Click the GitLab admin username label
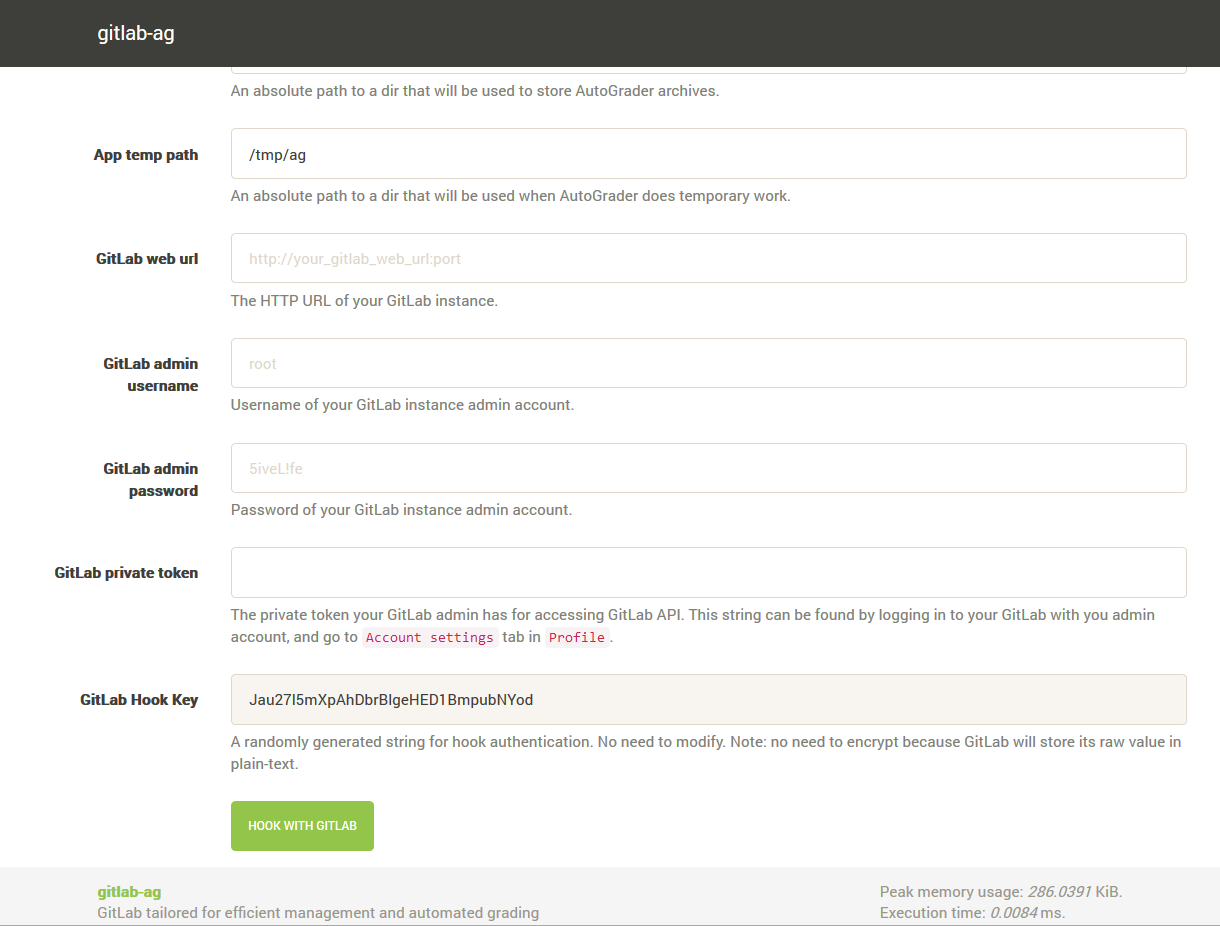The image size is (1220, 926). (151, 375)
